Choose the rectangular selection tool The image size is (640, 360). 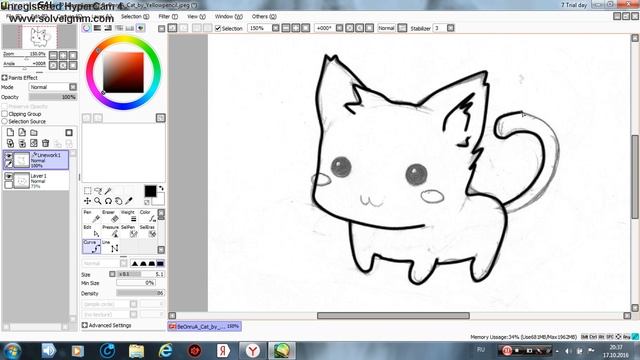(87, 191)
